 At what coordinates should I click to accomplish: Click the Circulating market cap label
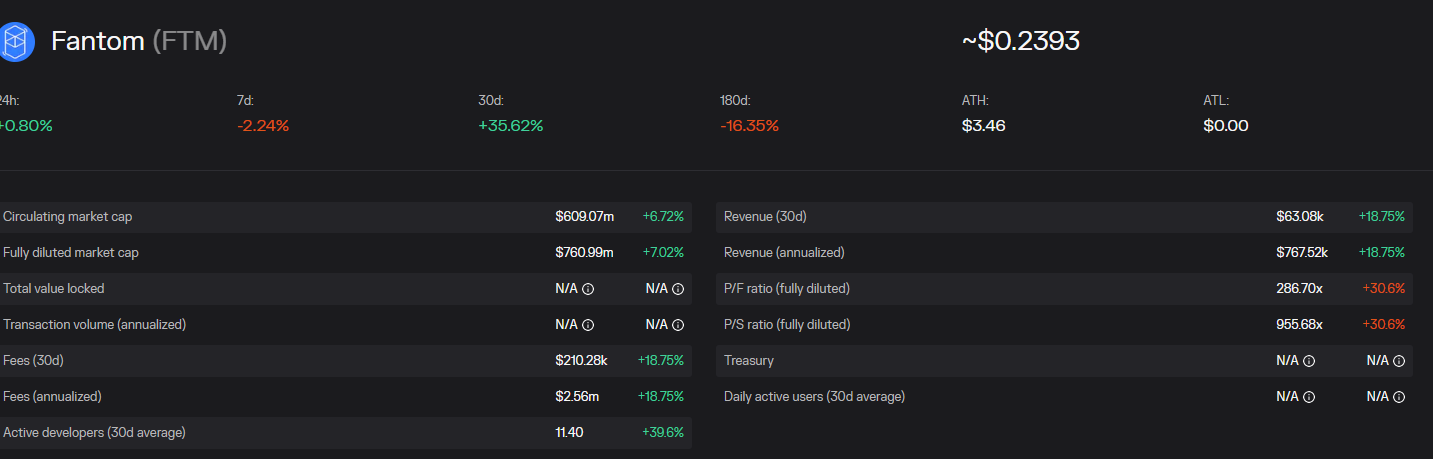[68, 217]
